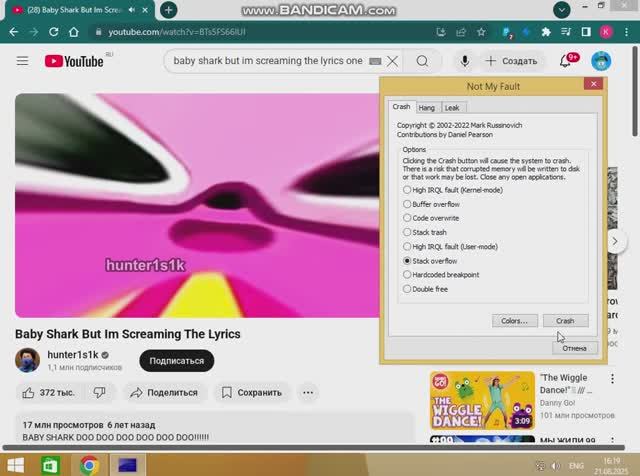Switch to the Leak tab

452,108
